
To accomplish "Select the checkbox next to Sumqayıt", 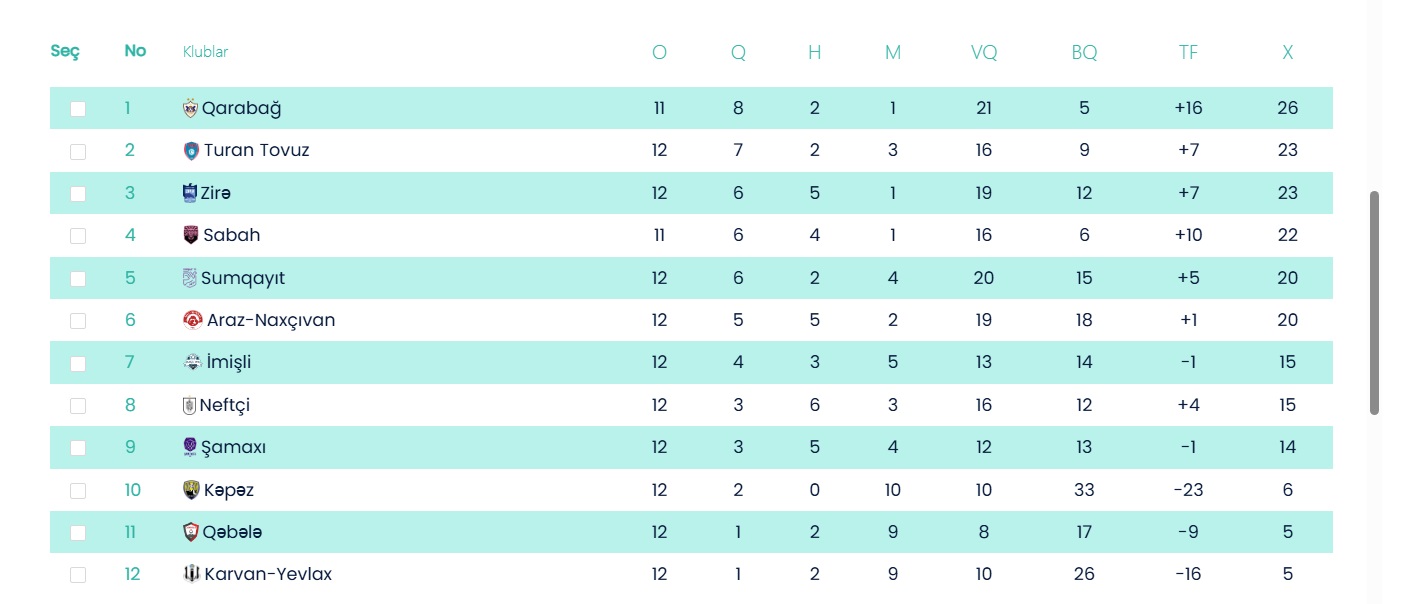I will point(78,279).
